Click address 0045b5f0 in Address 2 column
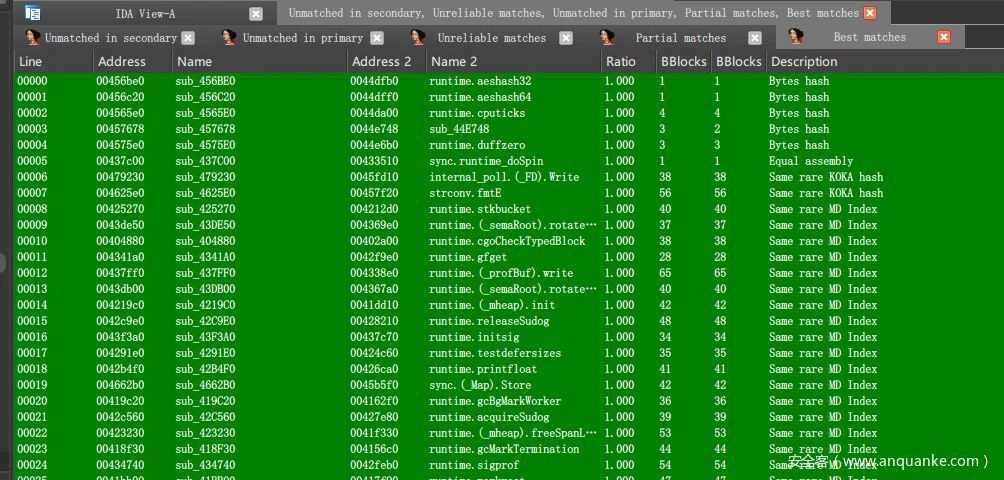Screen dimensions: 1004x480 tap(374, 385)
